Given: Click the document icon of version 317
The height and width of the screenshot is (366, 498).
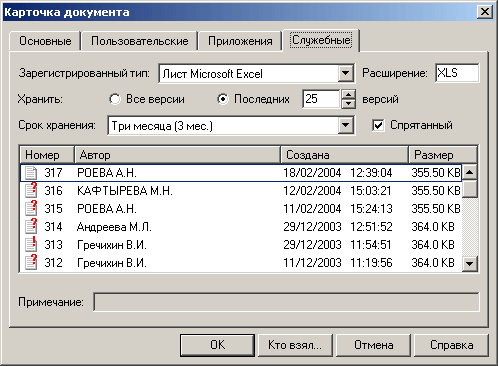Looking at the screenshot, I should click(x=31, y=173).
